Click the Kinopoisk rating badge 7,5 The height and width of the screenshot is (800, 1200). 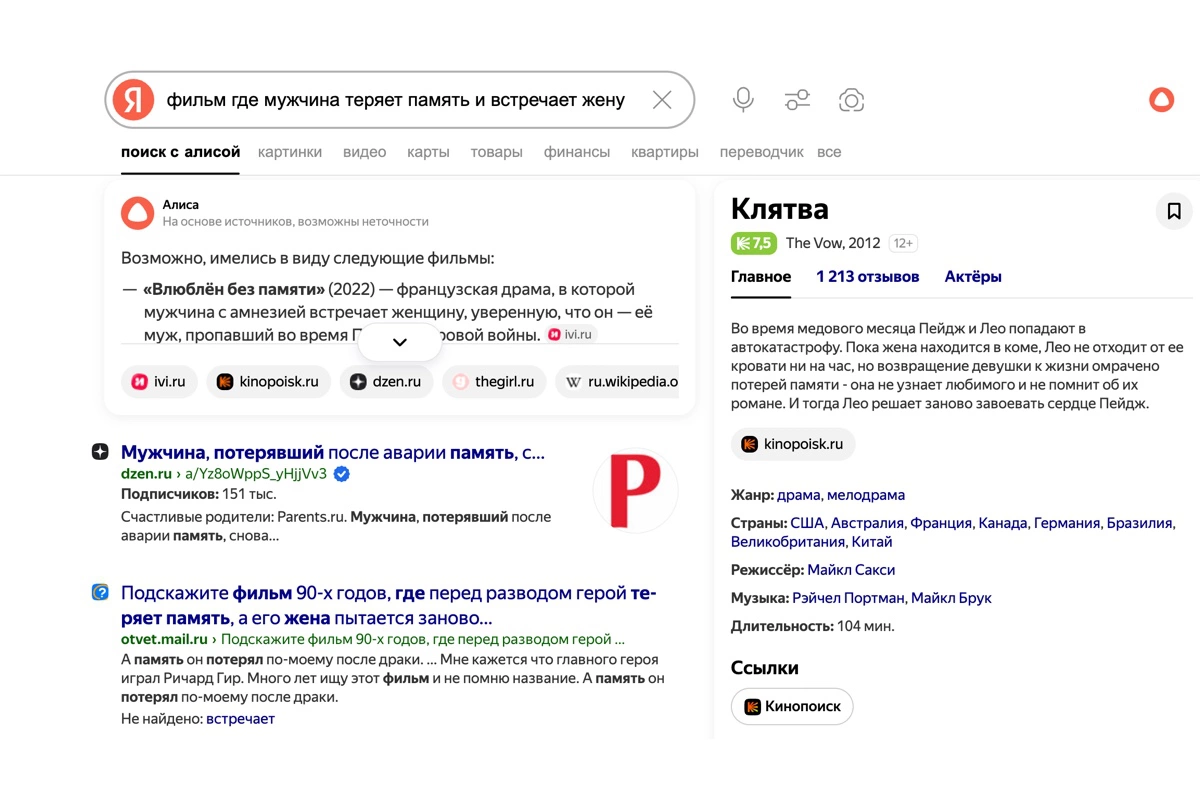(x=754, y=243)
